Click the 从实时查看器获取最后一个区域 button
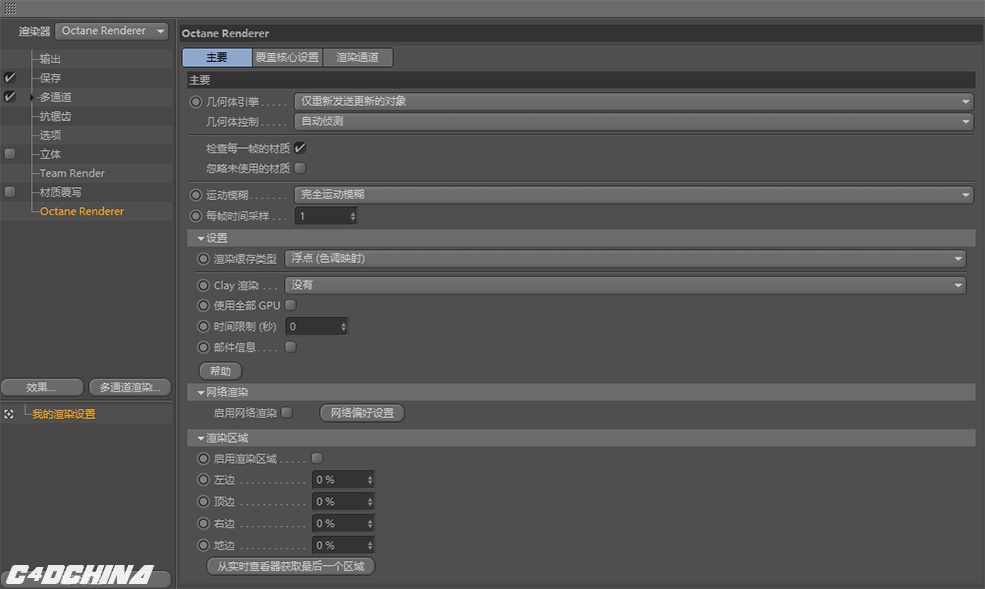985x589 pixels. click(290, 566)
